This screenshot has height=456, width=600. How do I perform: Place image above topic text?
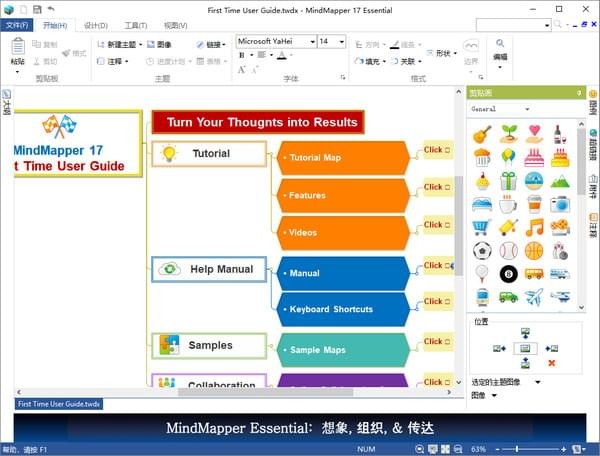tap(525, 333)
